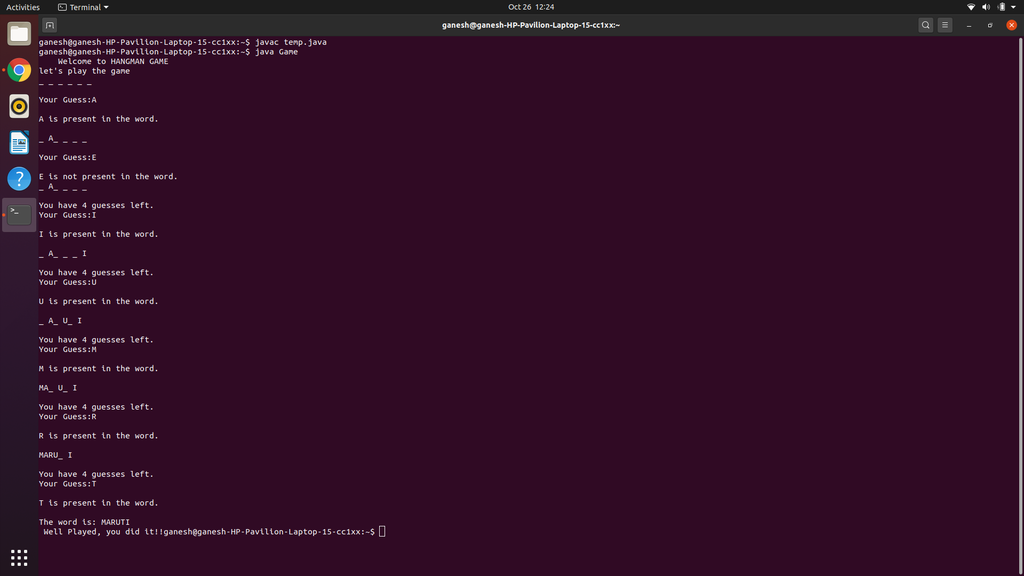This screenshot has height=576, width=1024.
Task: Open the Files app in the dock
Action: 19,33
